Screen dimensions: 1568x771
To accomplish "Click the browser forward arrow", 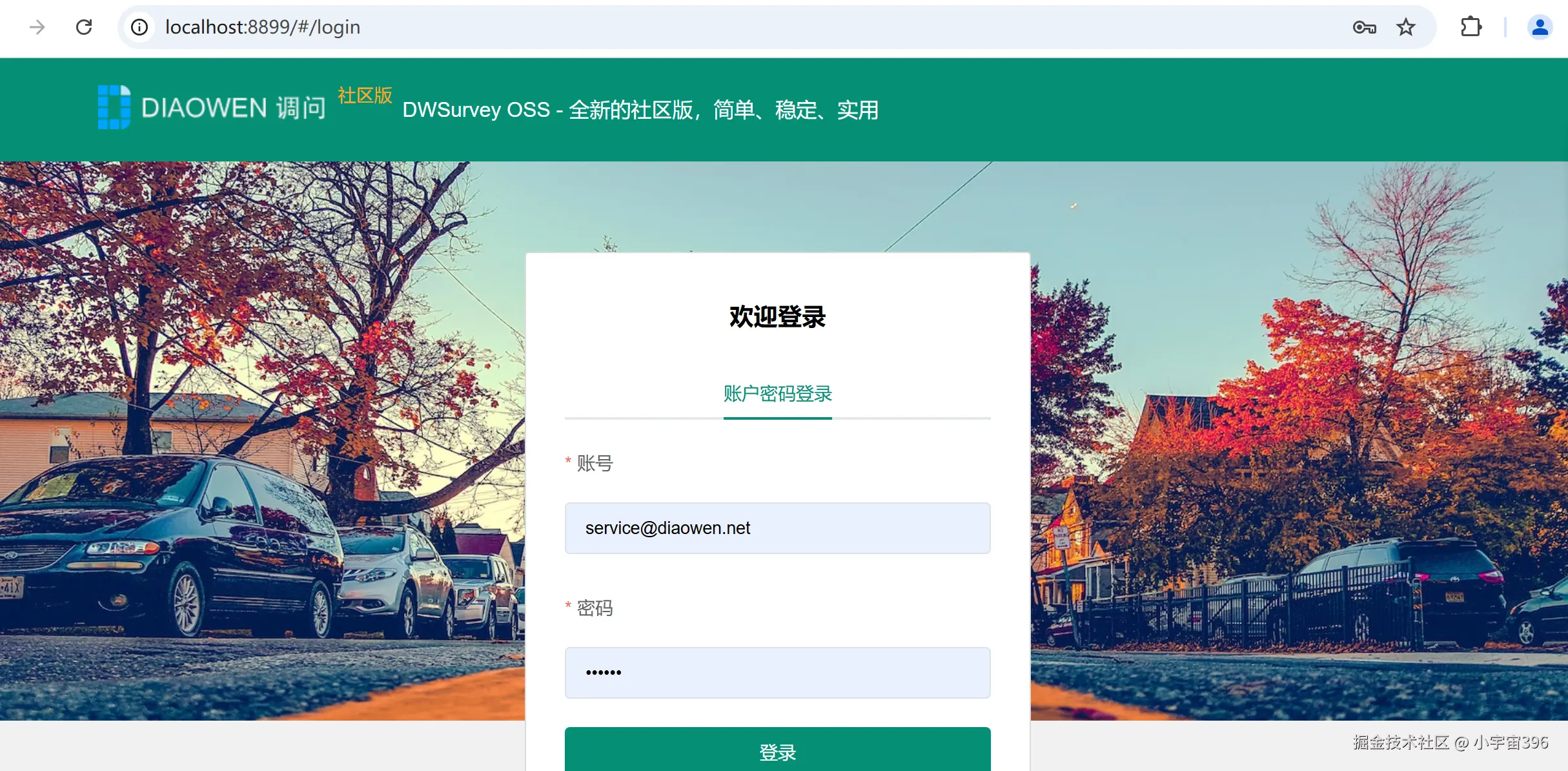I will (x=37, y=27).
